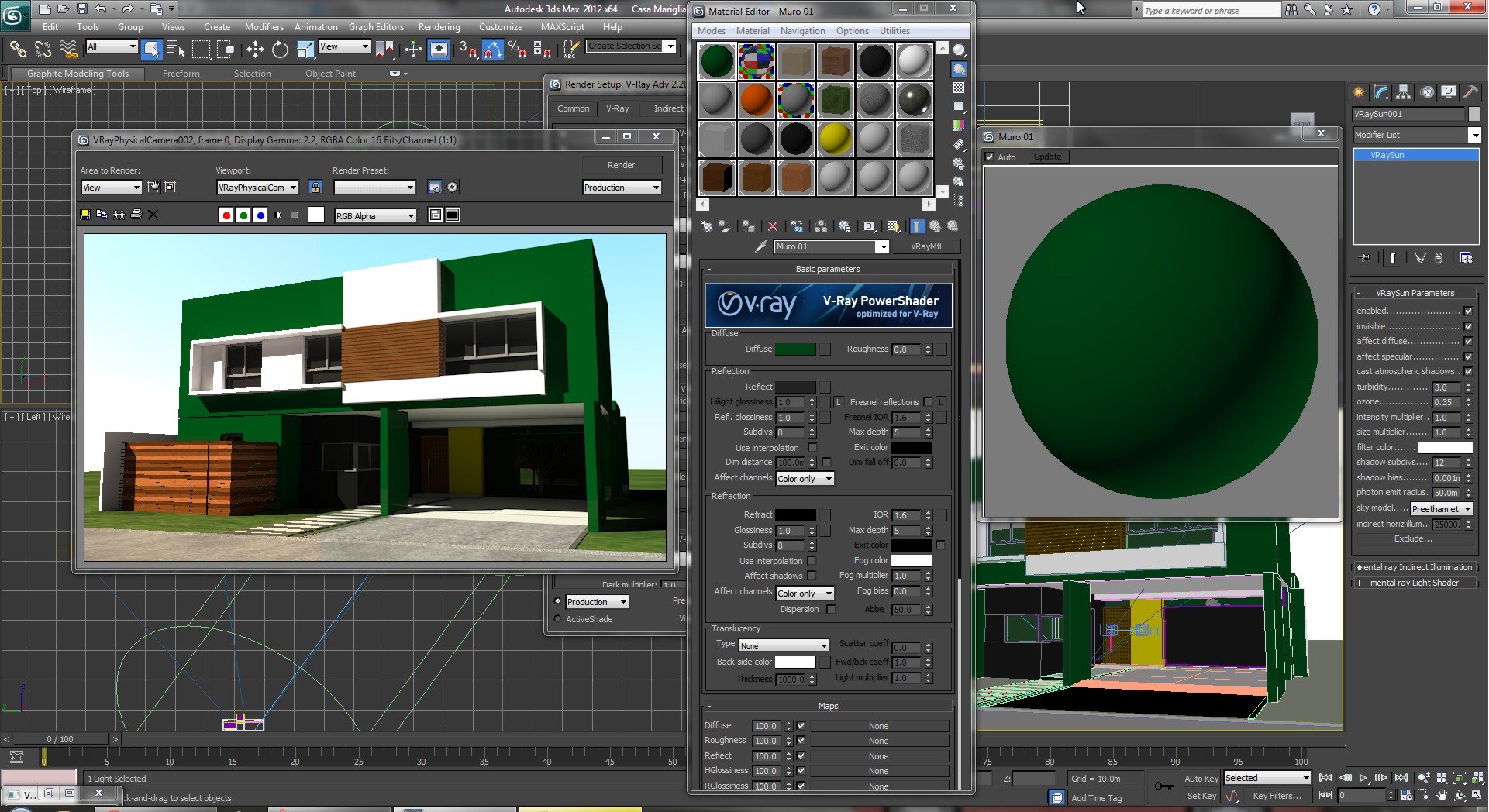Click the Render button
The width and height of the screenshot is (1489, 812).
622,165
